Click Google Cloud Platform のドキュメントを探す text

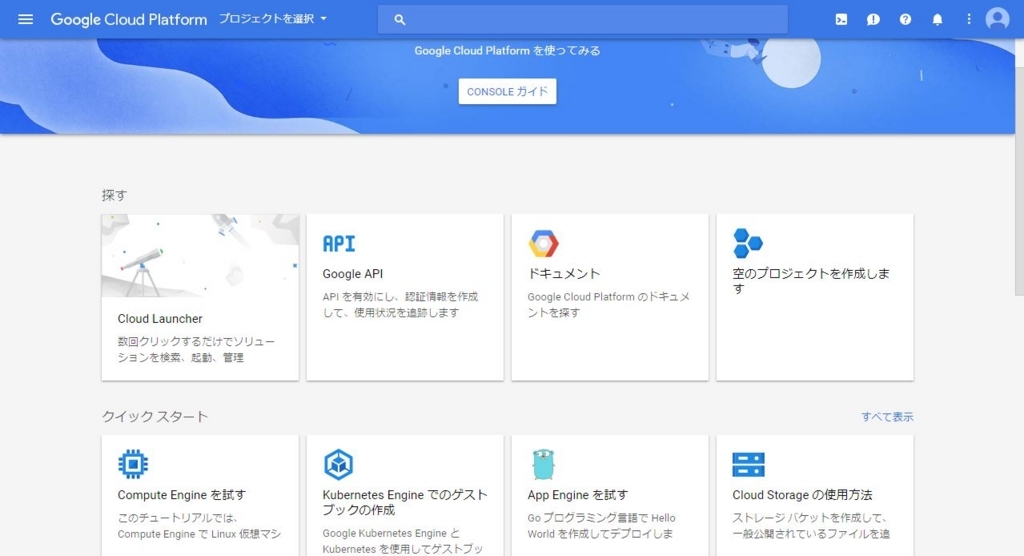609,304
